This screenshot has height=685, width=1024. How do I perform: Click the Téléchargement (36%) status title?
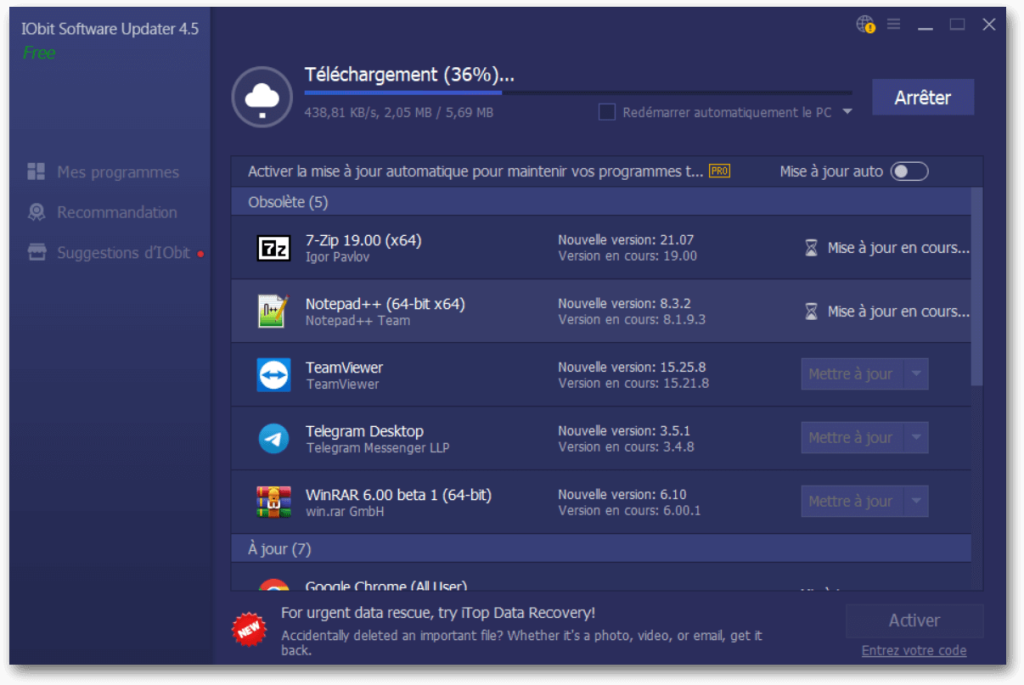(409, 74)
